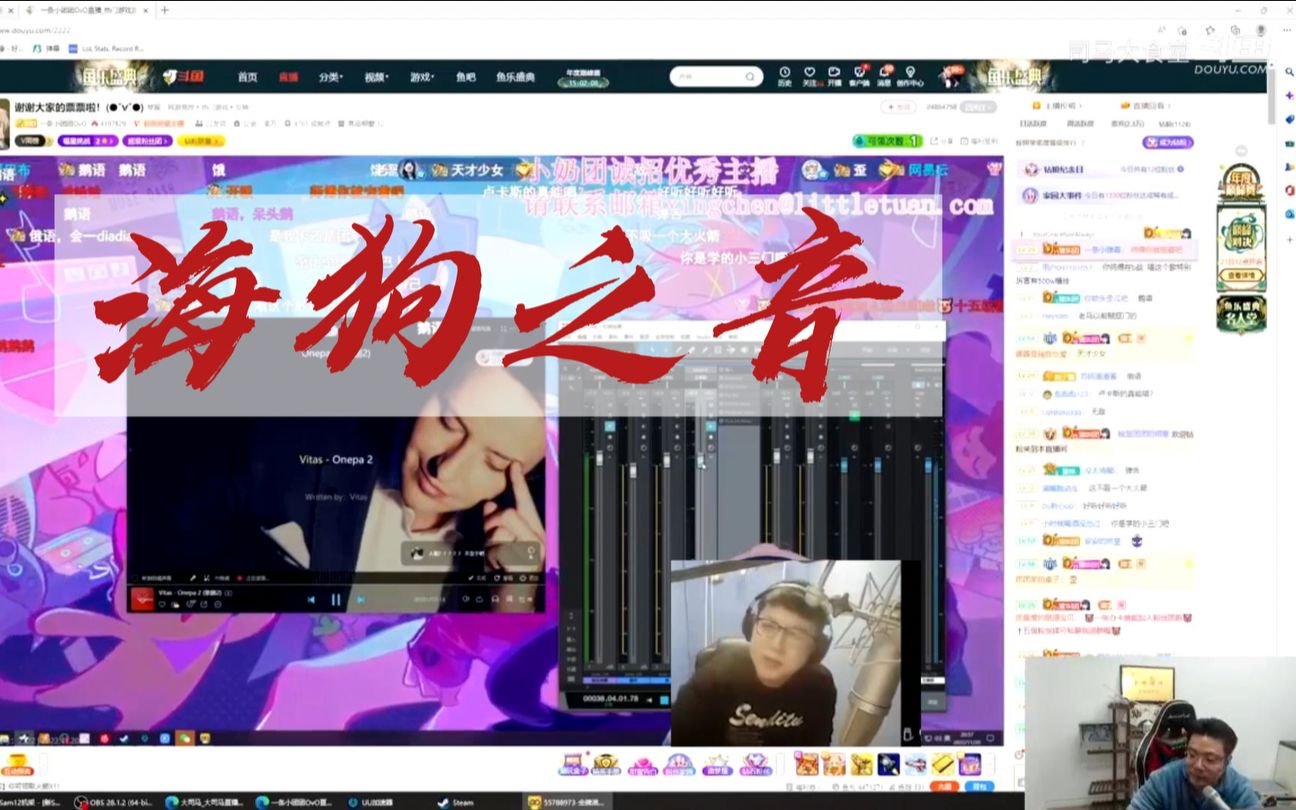Click the Douyu logo in header
This screenshot has height=810, width=1296.
pos(183,76)
